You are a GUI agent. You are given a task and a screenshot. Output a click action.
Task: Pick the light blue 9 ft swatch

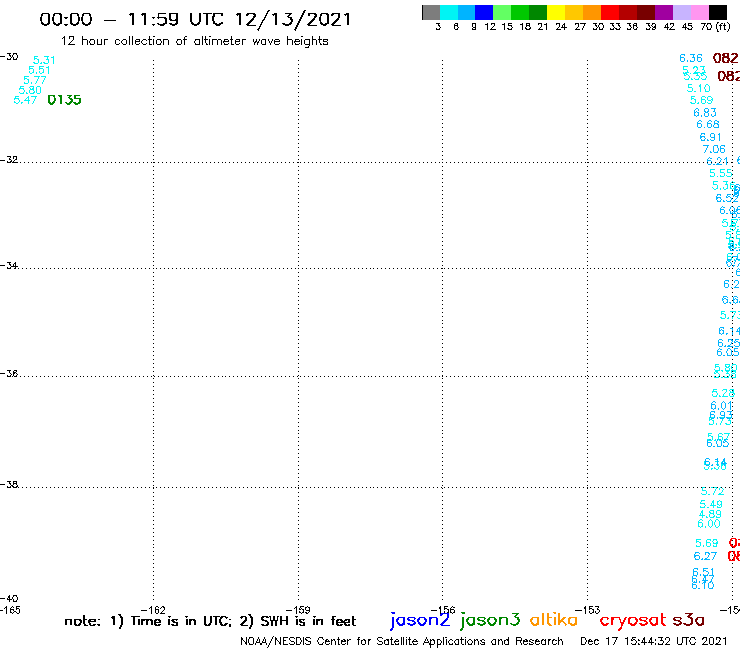pos(467,12)
